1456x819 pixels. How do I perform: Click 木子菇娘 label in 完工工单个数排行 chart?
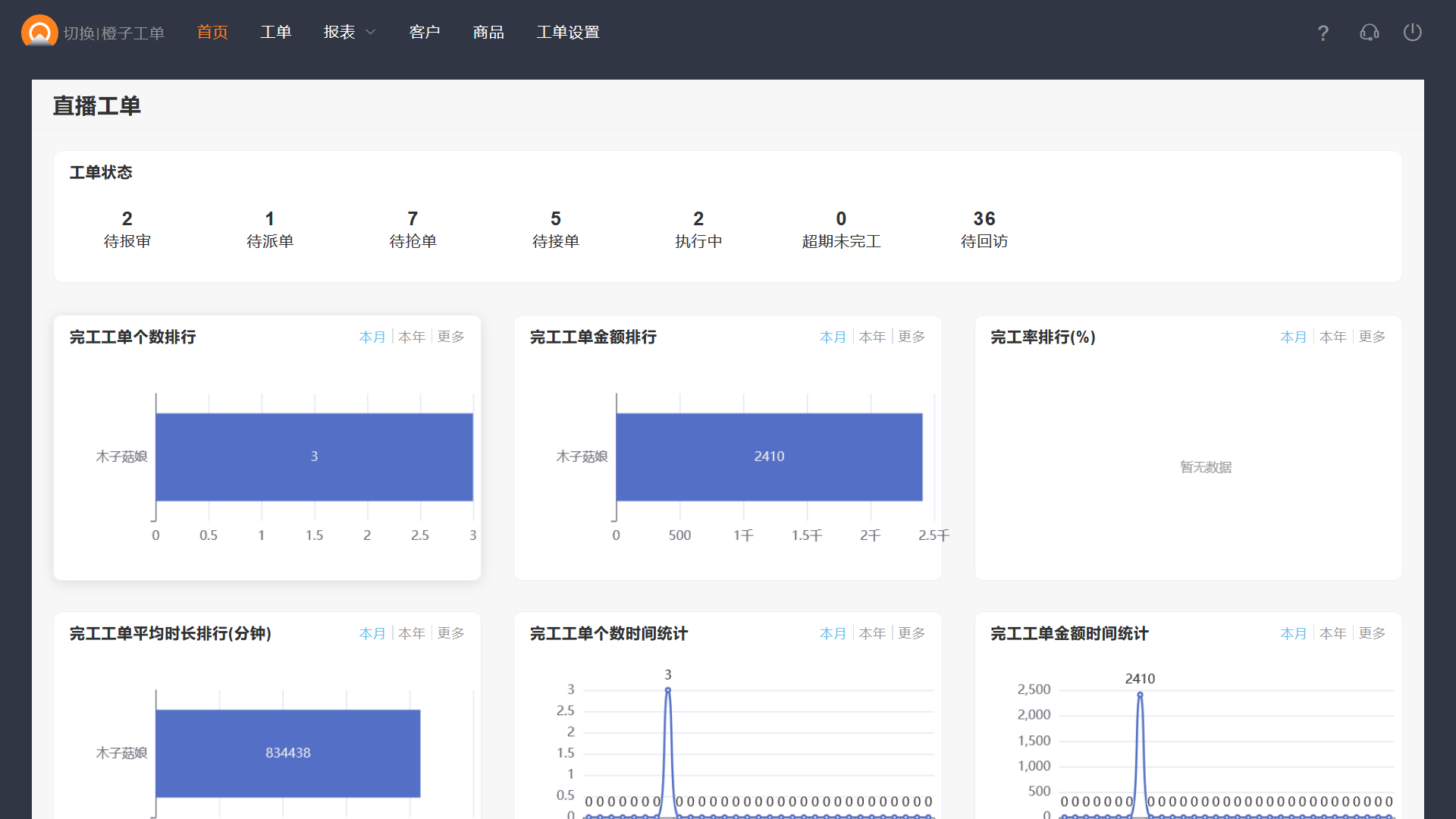click(x=121, y=457)
